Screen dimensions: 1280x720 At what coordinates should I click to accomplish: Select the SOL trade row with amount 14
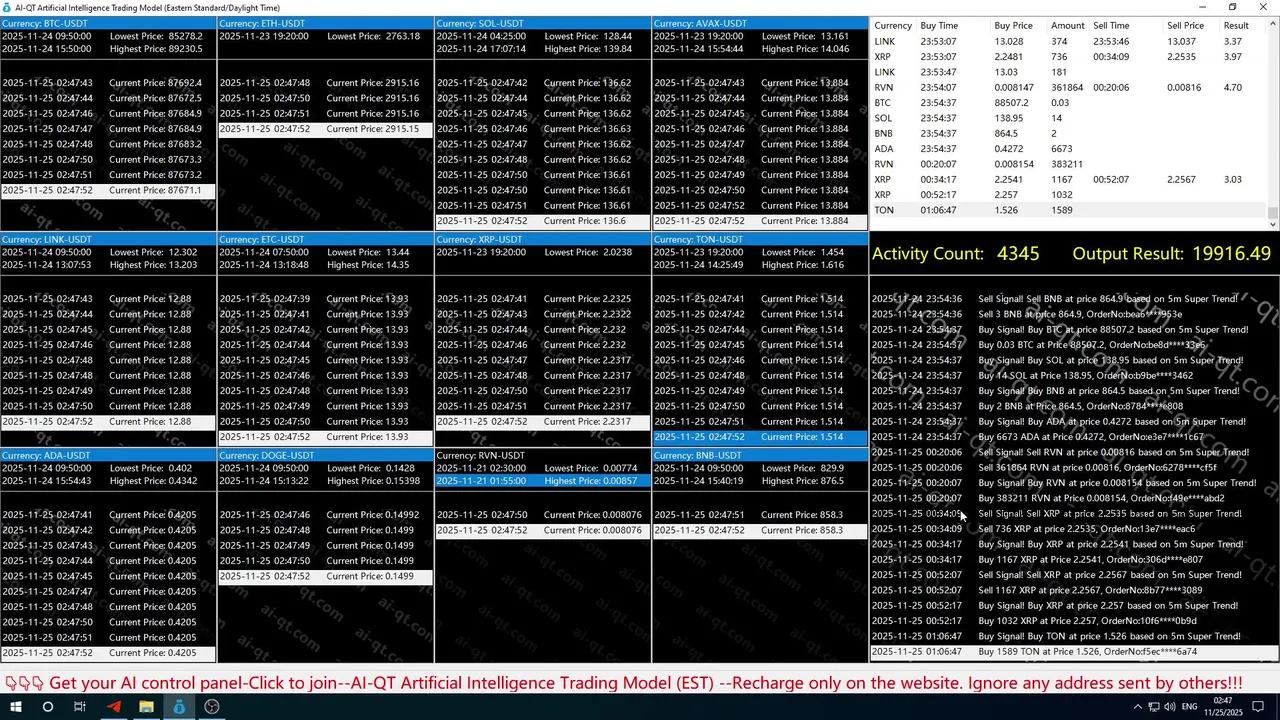(1069, 118)
